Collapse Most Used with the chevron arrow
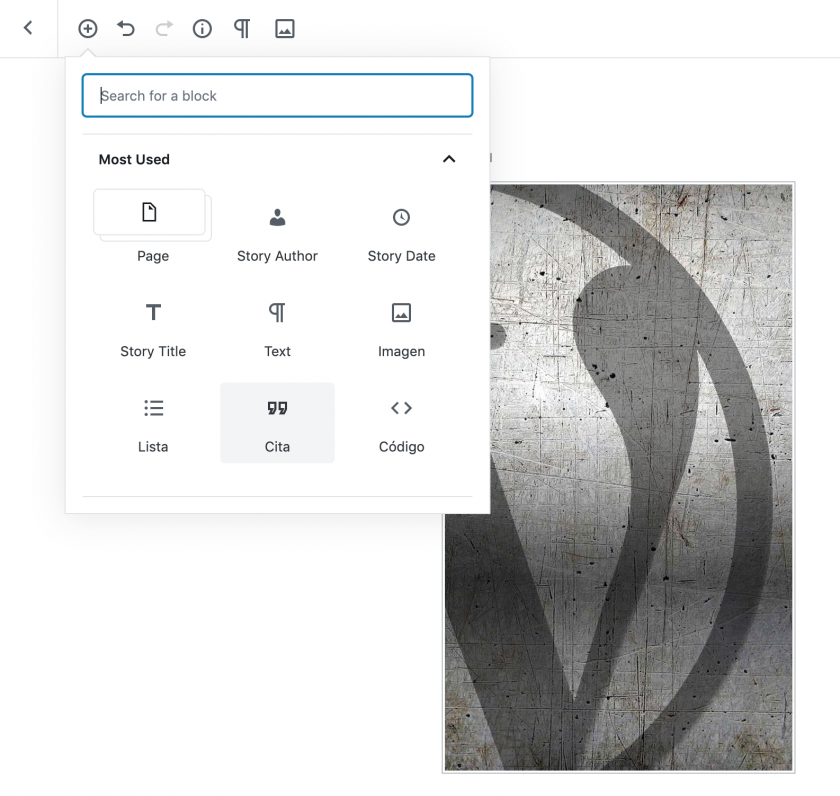Image resolution: width=840 pixels, height=796 pixels. [x=449, y=159]
